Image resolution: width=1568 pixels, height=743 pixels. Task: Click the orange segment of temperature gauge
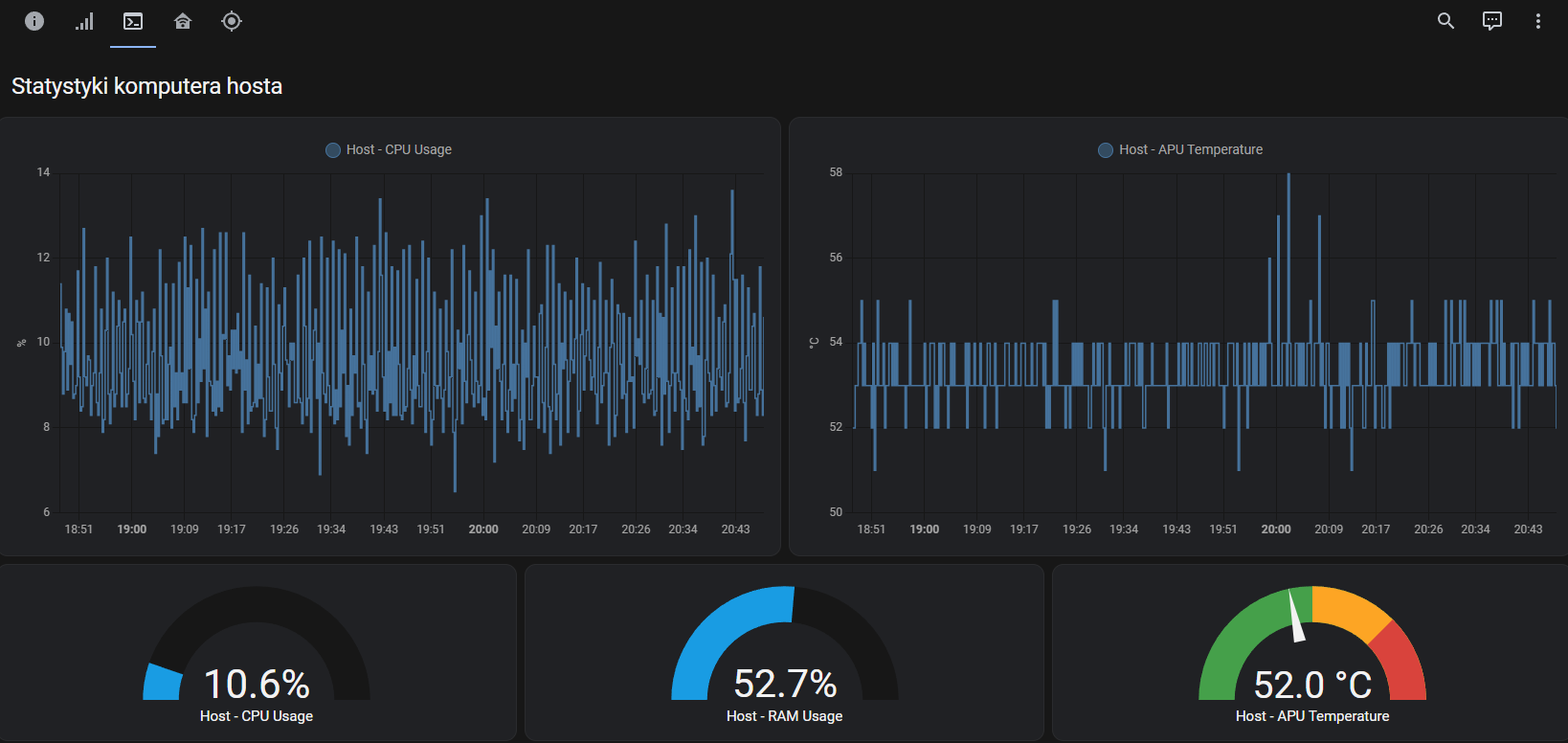1350,610
